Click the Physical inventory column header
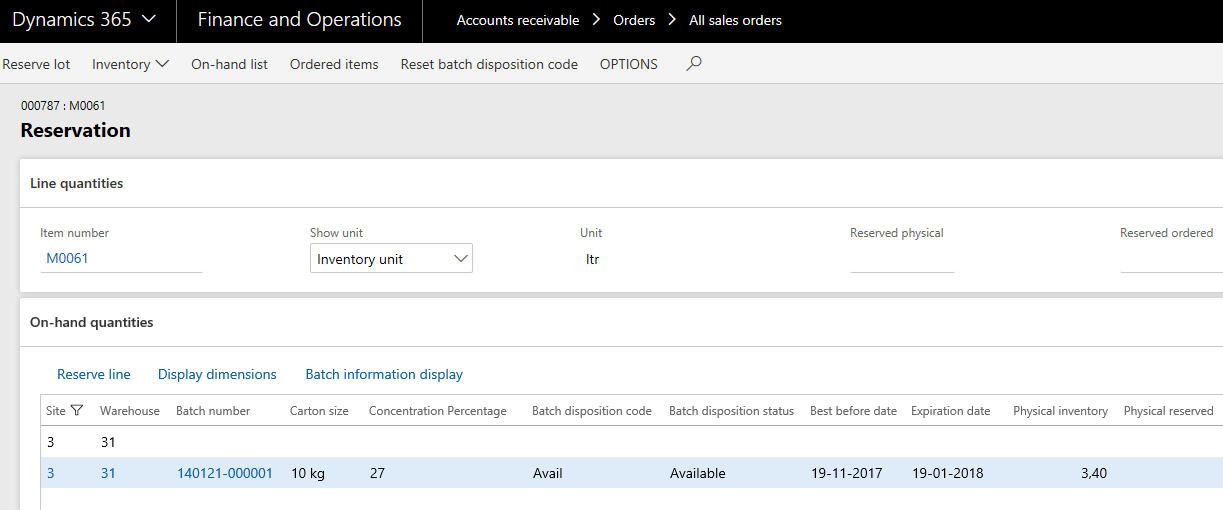 click(1060, 411)
